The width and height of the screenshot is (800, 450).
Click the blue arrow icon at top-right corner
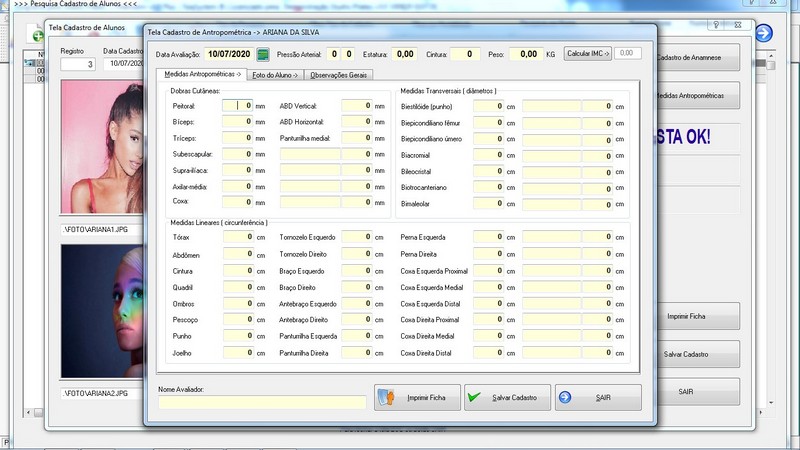tap(764, 33)
